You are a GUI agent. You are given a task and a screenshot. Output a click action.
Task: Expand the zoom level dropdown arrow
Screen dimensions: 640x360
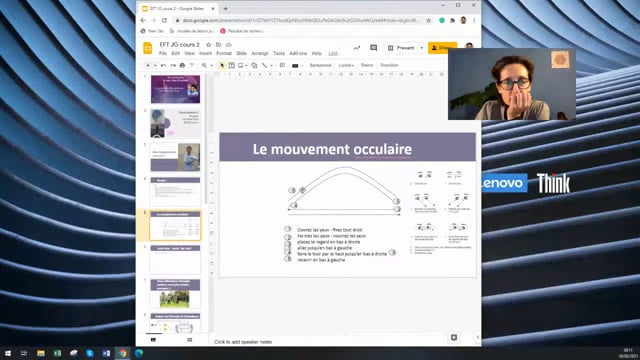pyautogui.click(x=211, y=65)
